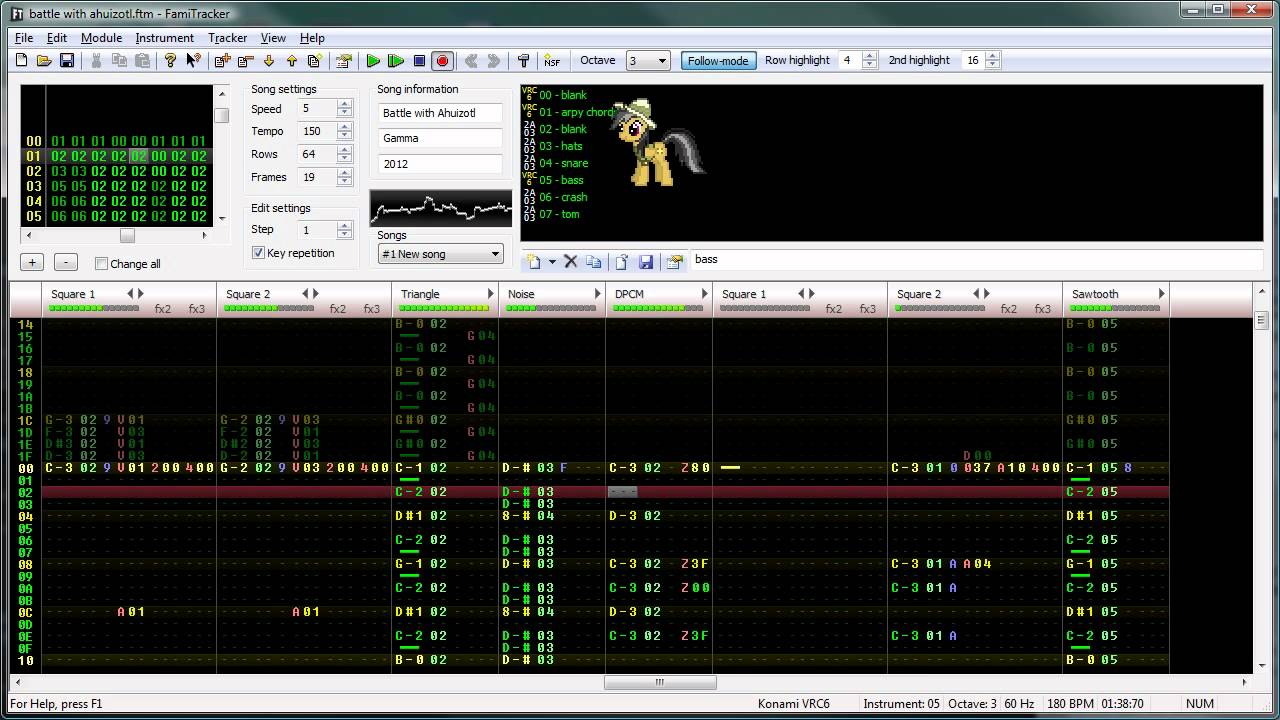The image size is (1280, 720).
Task: Click the author field 'Gamma'
Action: pos(440,138)
